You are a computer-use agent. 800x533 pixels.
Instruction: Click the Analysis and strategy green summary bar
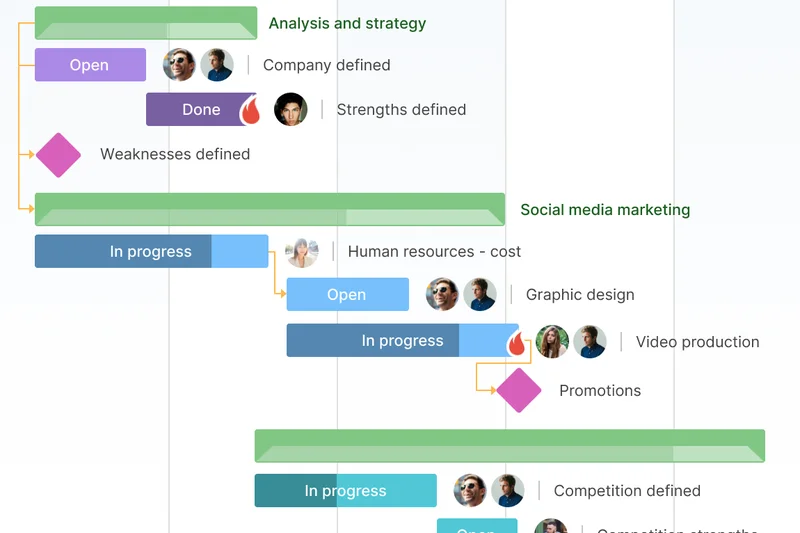[145, 23]
